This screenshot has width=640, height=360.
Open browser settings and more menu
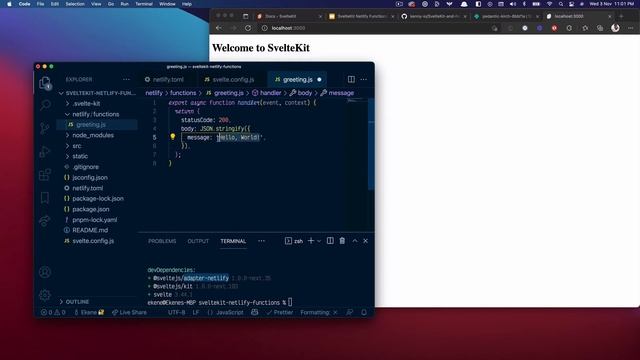(x=631, y=28)
